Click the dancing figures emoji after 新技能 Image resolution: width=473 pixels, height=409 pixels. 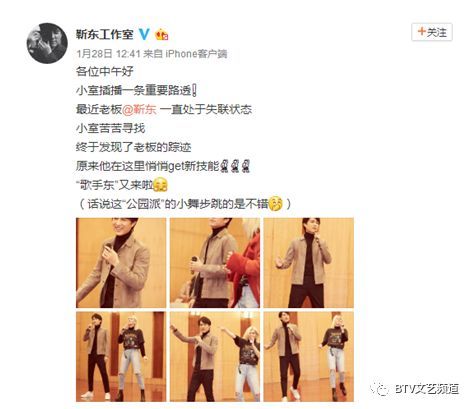pyautogui.click(x=235, y=166)
